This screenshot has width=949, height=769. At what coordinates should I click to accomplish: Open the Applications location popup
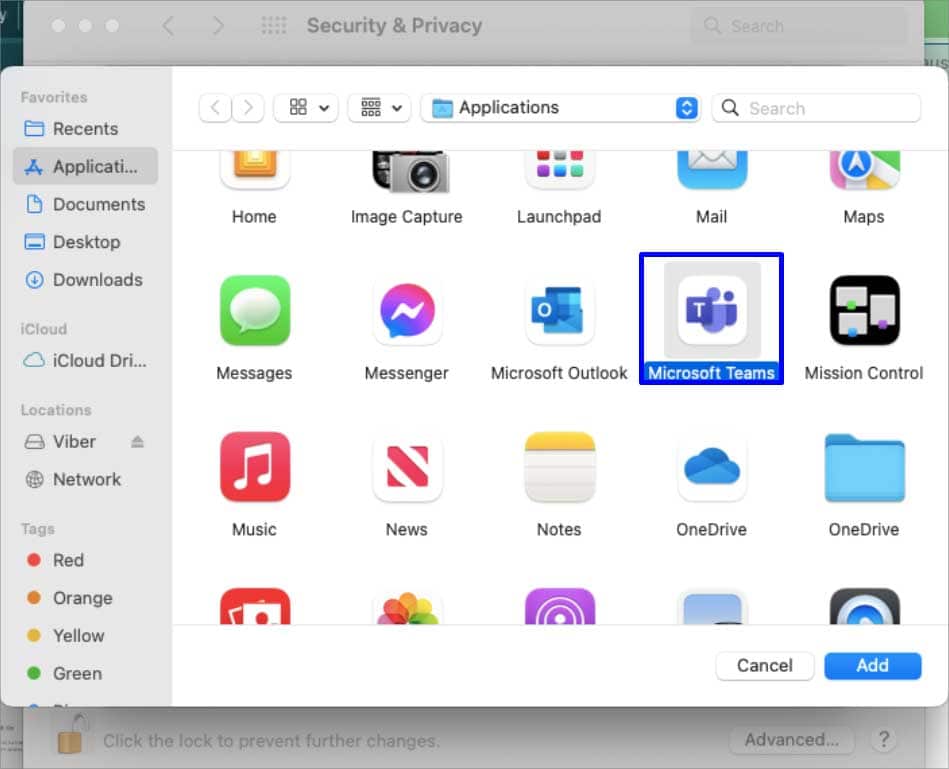pos(561,108)
